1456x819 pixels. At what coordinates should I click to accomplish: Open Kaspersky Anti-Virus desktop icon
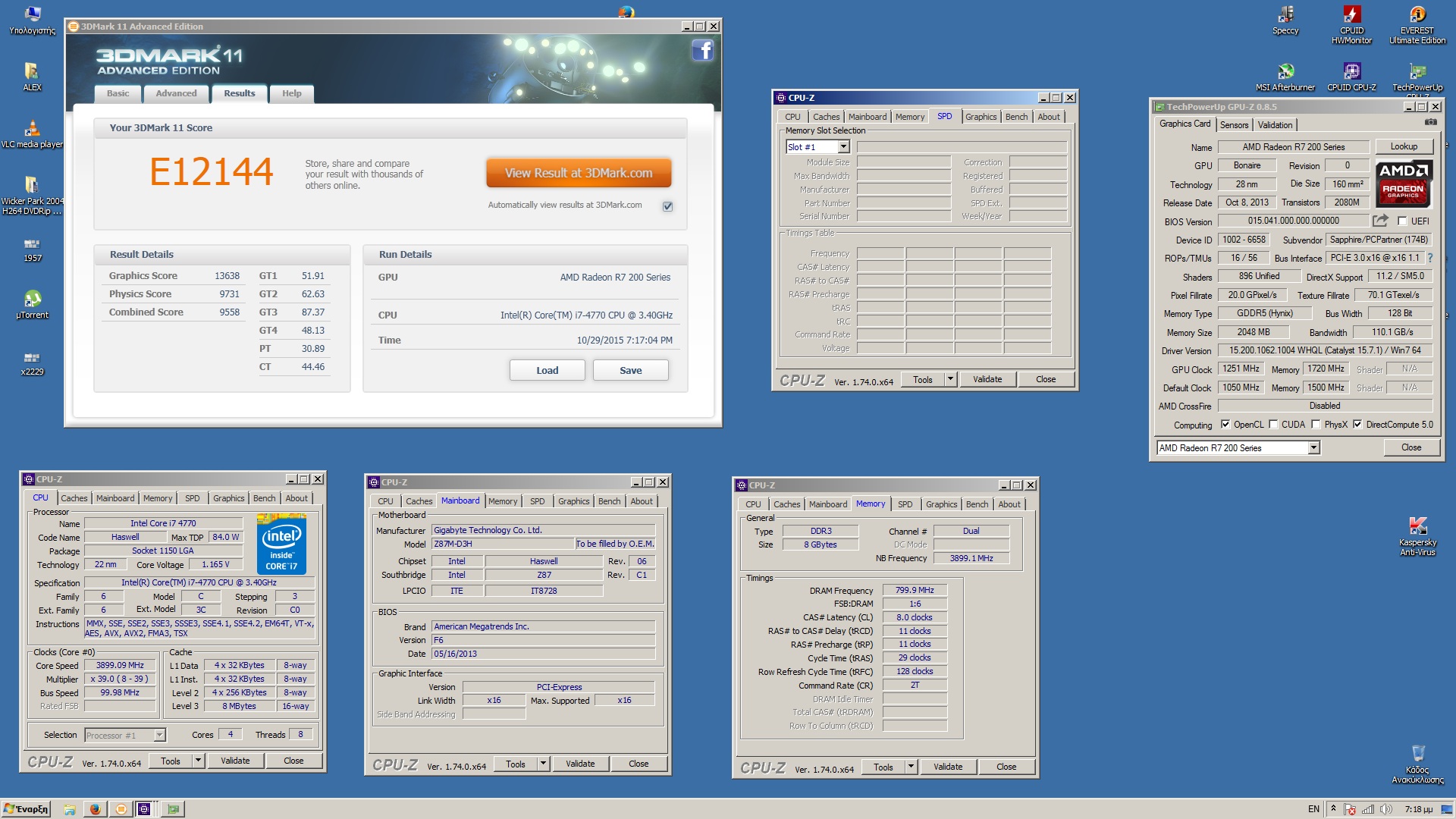click(1417, 536)
